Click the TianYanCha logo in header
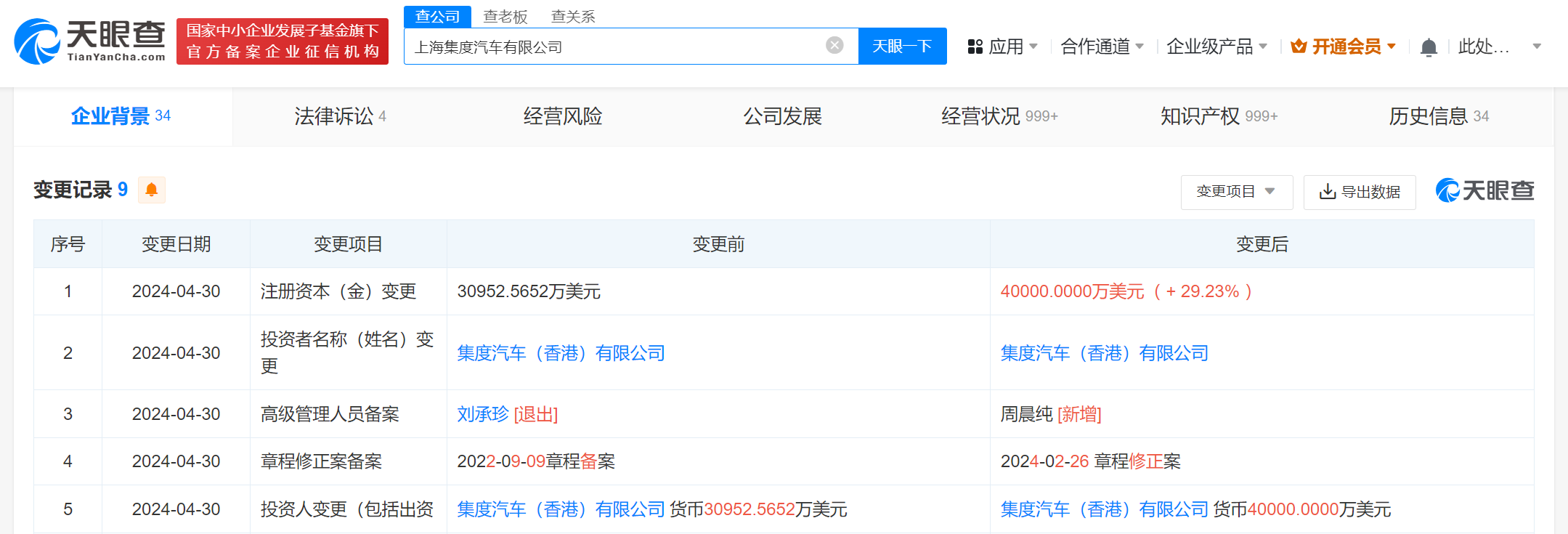The height and width of the screenshot is (534, 1568). (x=90, y=41)
